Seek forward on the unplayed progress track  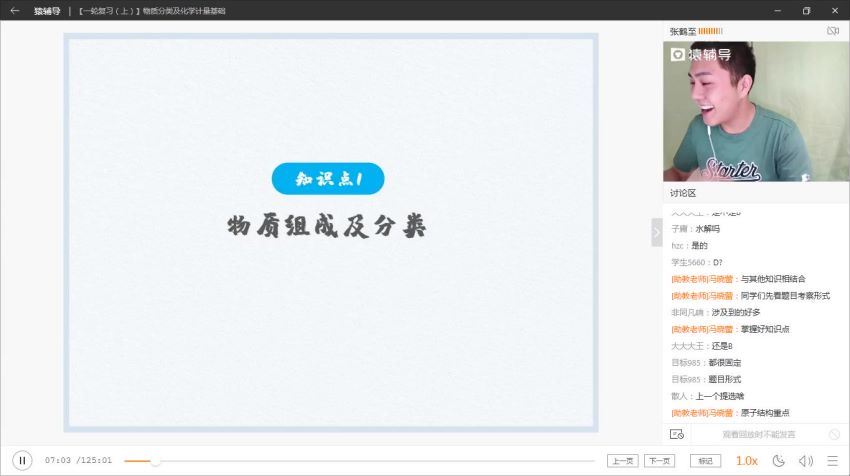coord(378,461)
